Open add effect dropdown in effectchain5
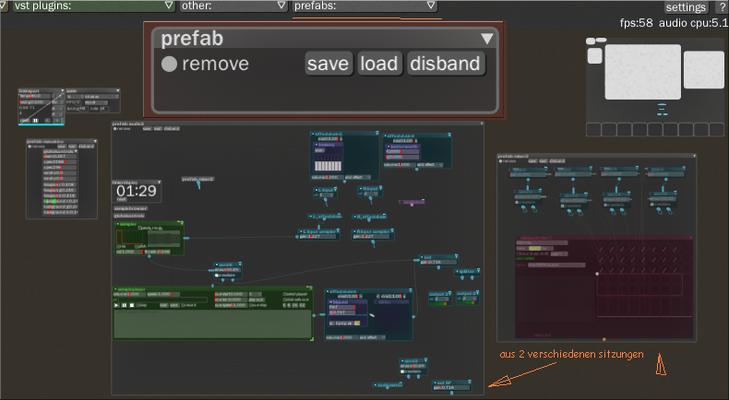The height and width of the screenshot is (400, 729). click(x=358, y=177)
